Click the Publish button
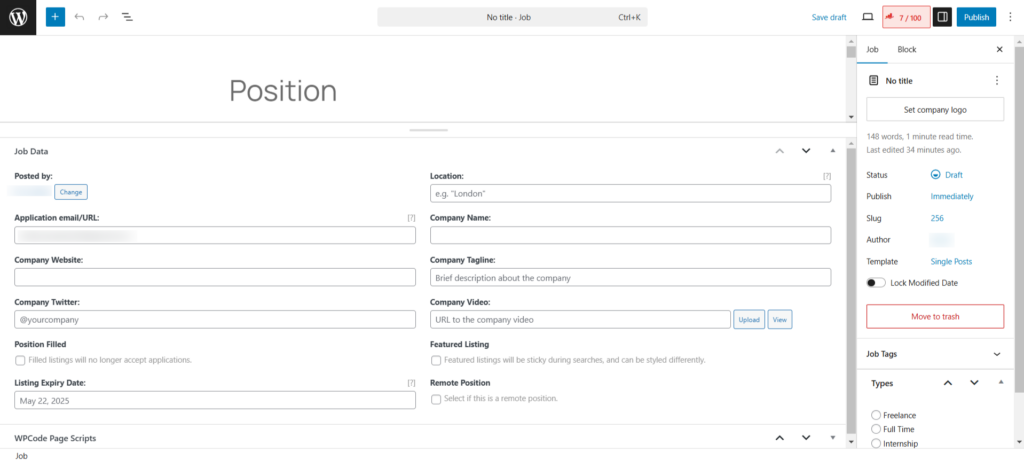 click(x=976, y=18)
